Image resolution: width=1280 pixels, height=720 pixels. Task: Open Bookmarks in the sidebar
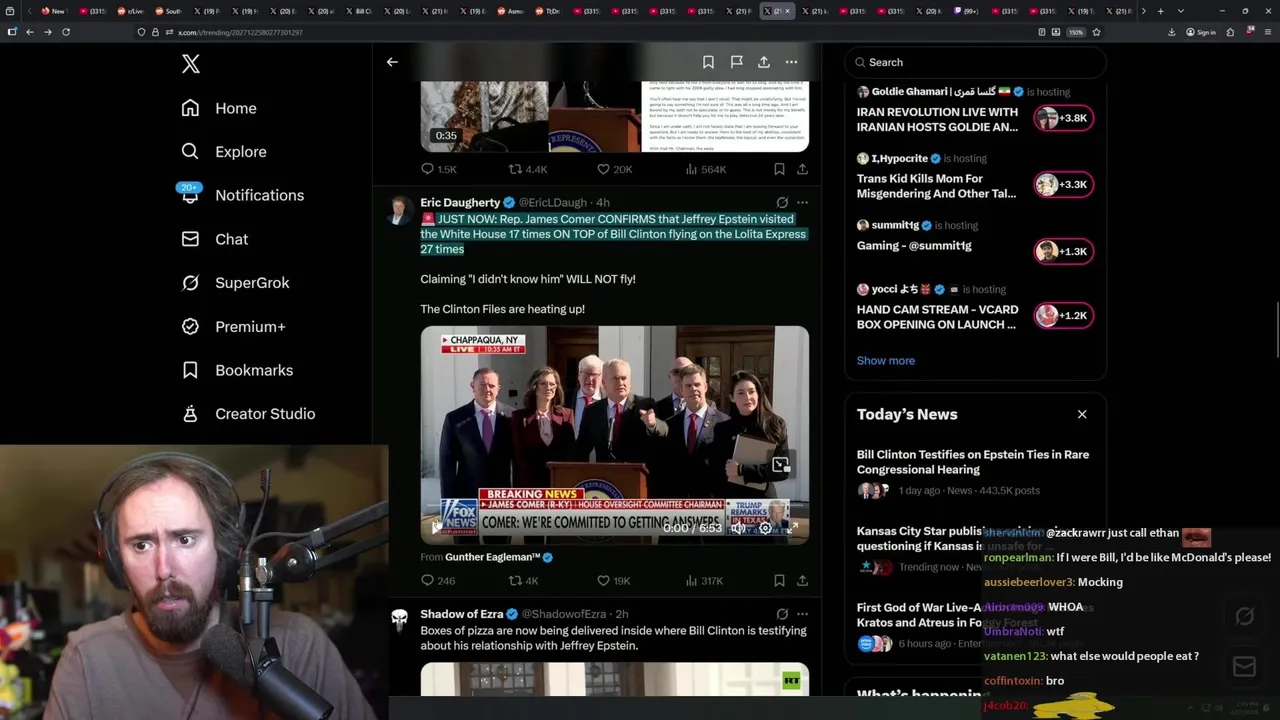point(236,370)
